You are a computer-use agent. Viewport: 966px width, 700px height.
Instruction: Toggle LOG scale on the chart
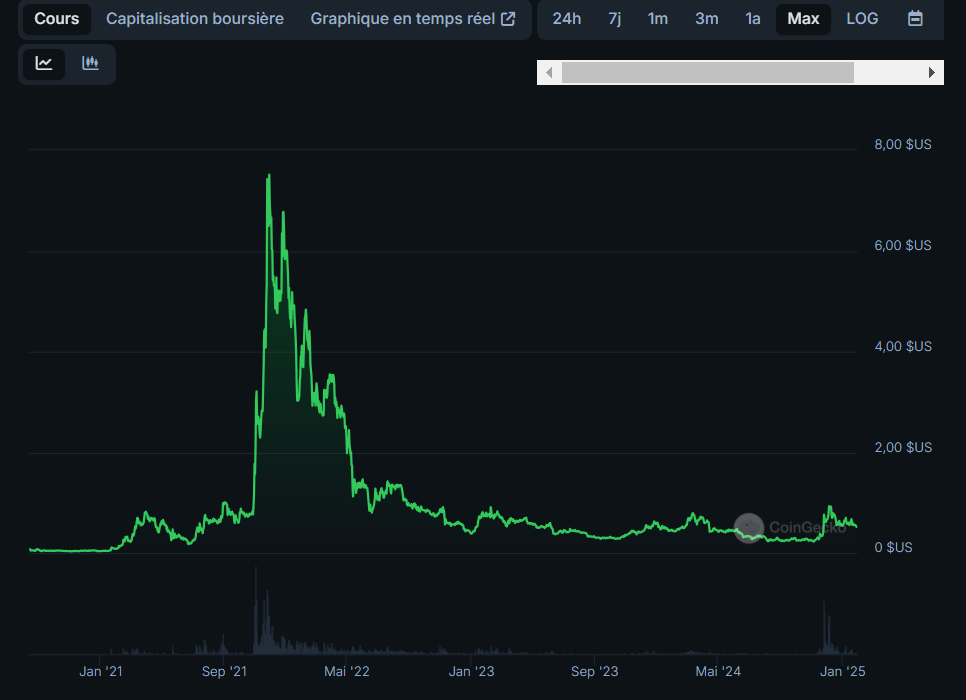862,19
